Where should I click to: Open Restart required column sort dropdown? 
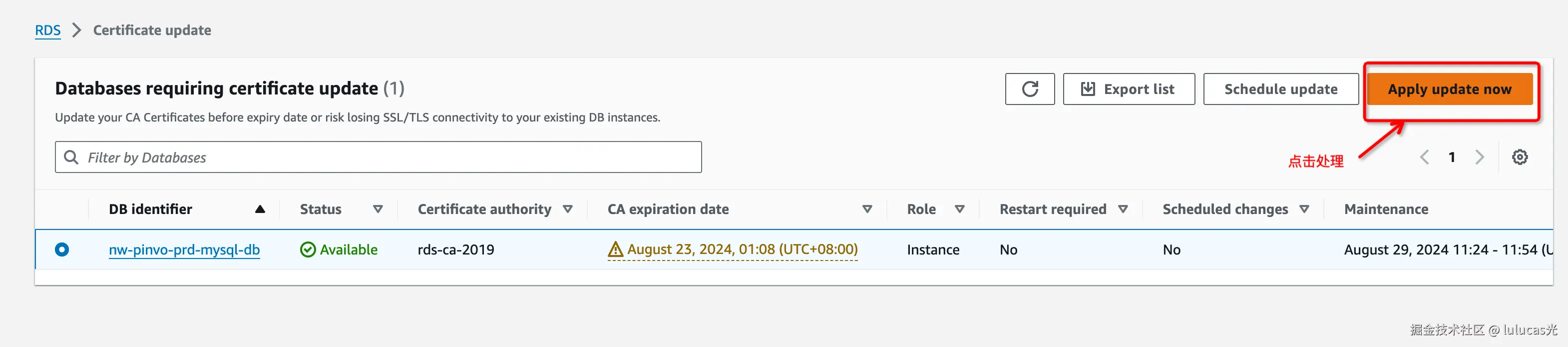(x=1123, y=209)
